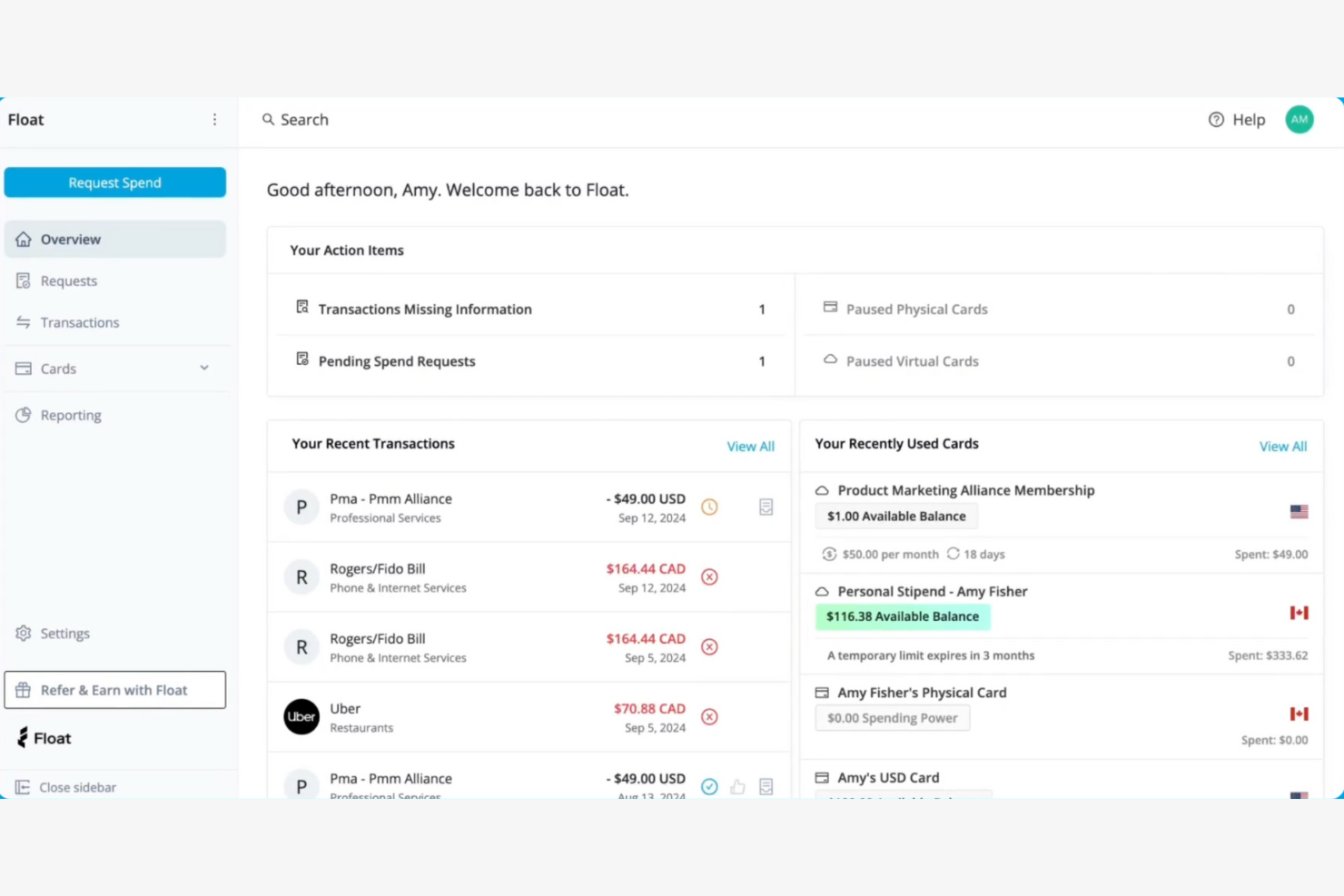Select the Overview home icon in sidebar
Screen dimensions: 1344x896
24,239
